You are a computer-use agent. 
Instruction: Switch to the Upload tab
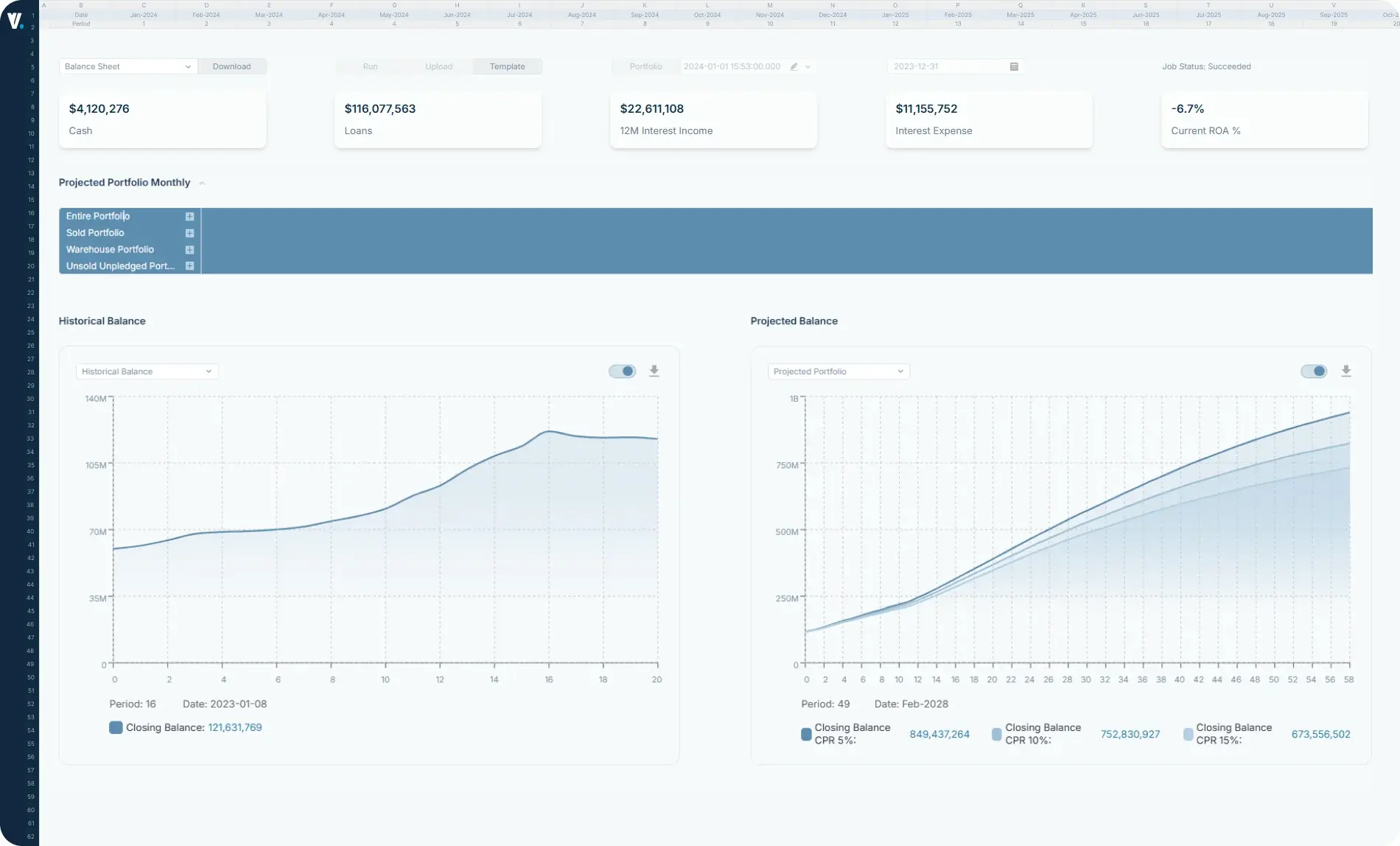[438, 66]
